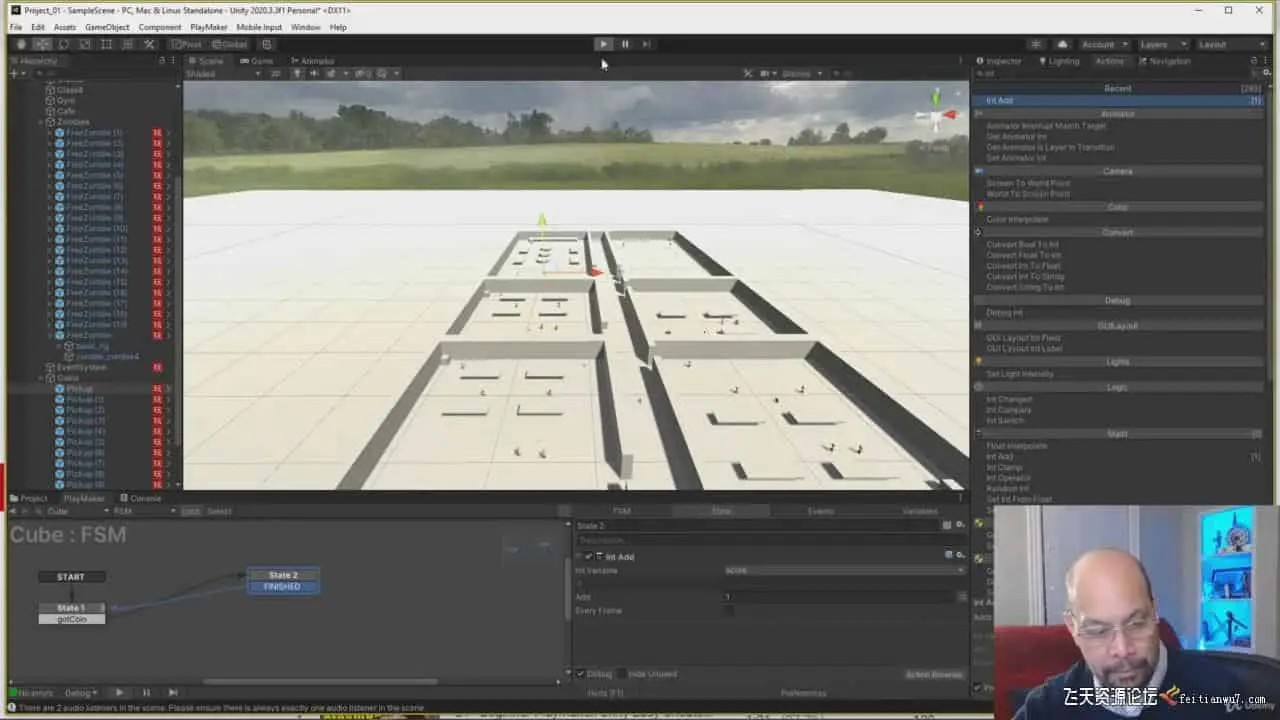Toggle the Pivot handle position button

pyautogui.click(x=186, y=44)
